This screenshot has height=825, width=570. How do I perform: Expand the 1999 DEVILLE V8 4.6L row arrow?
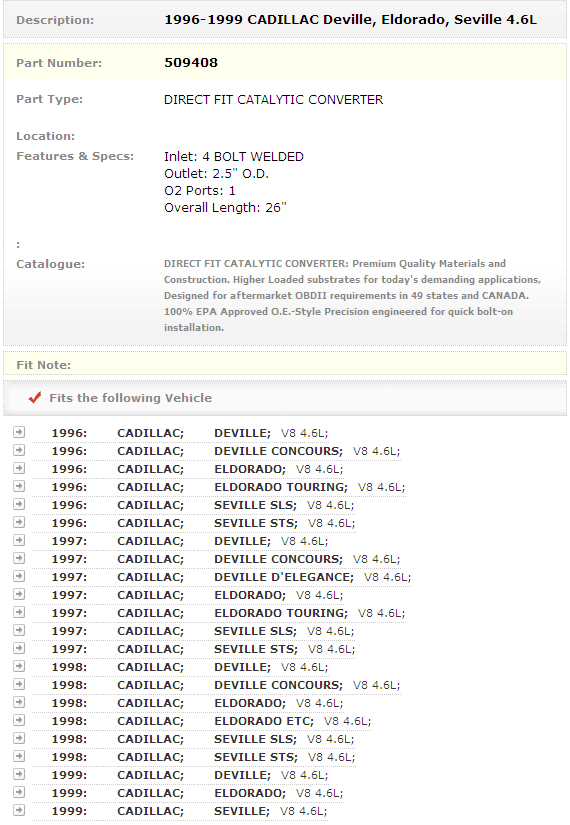pyautogui.click(x=19, y=774)
